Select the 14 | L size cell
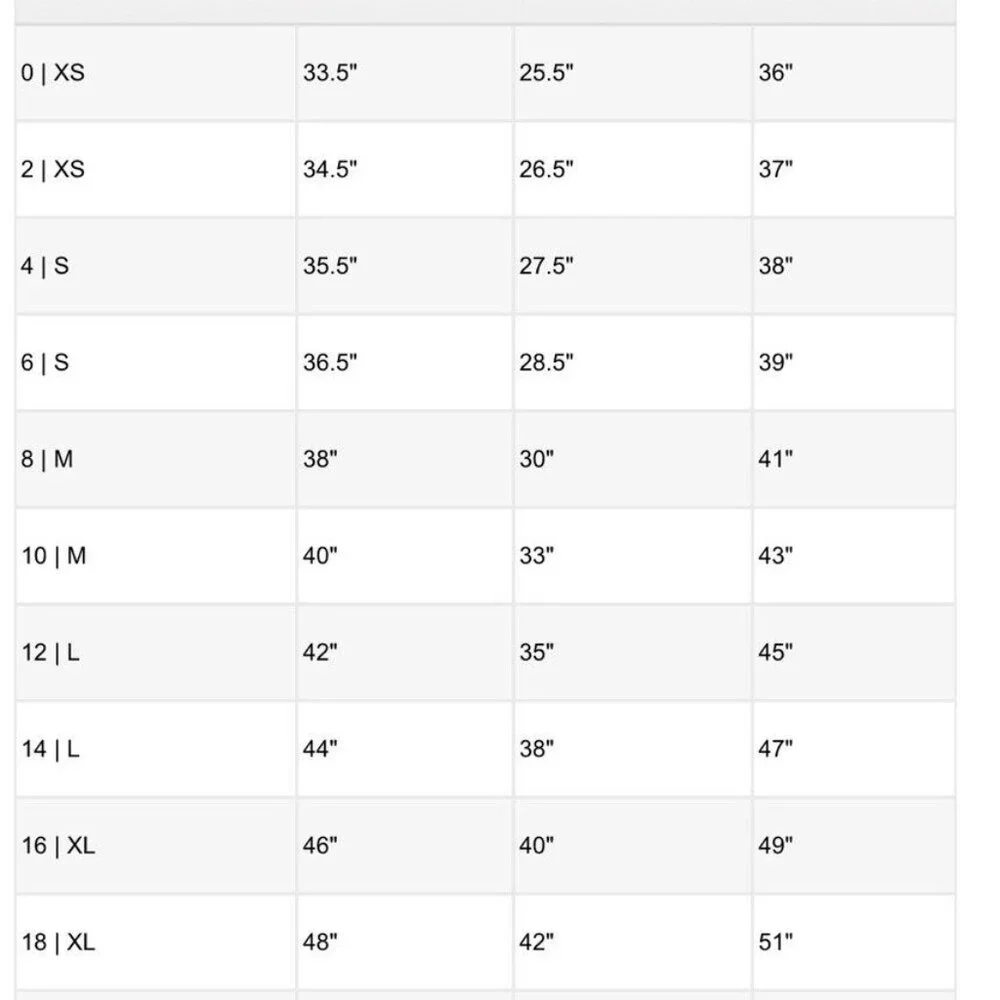 pyautogui.click(x=156, y=749)
